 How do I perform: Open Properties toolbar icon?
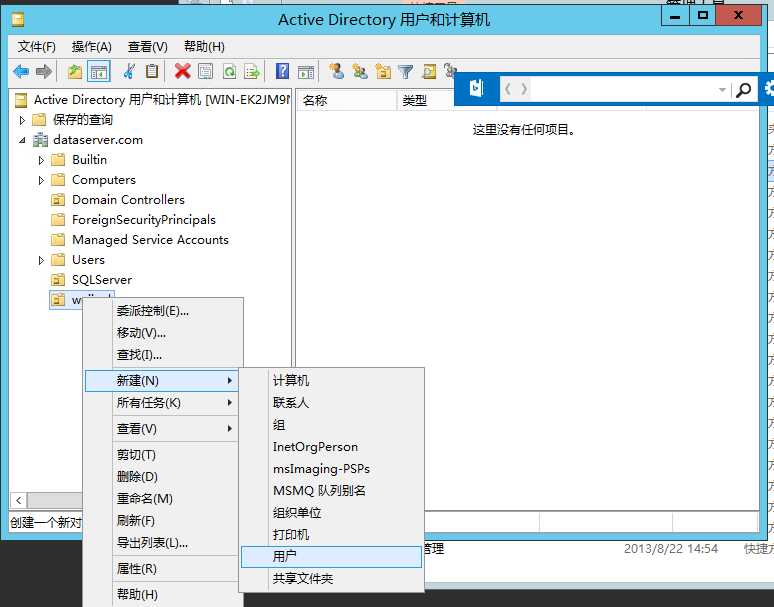pos(205,72)
